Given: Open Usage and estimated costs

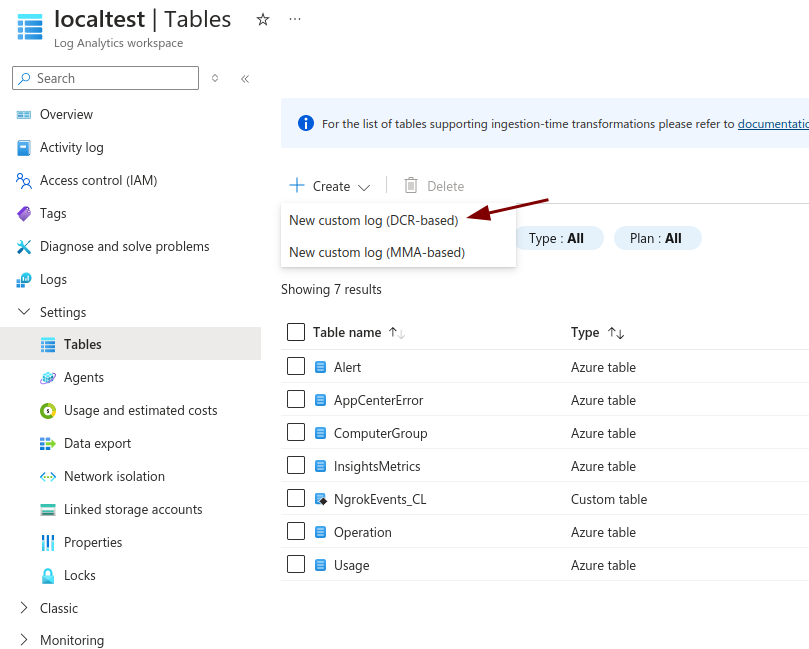Looking at the screenshot, I should tap(140, 410).
